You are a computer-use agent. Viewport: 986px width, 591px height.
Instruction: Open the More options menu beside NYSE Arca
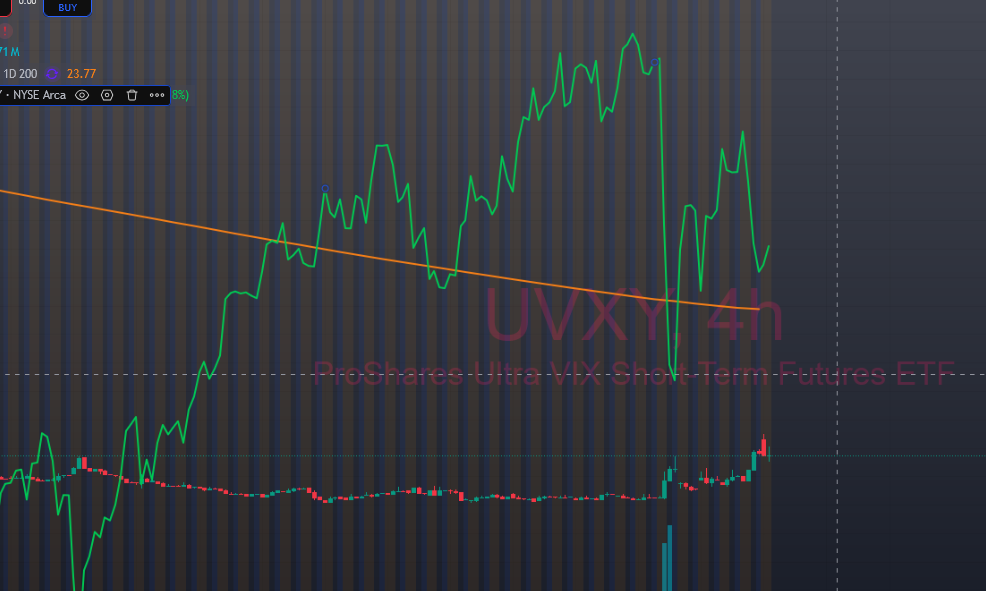point(157,95)
